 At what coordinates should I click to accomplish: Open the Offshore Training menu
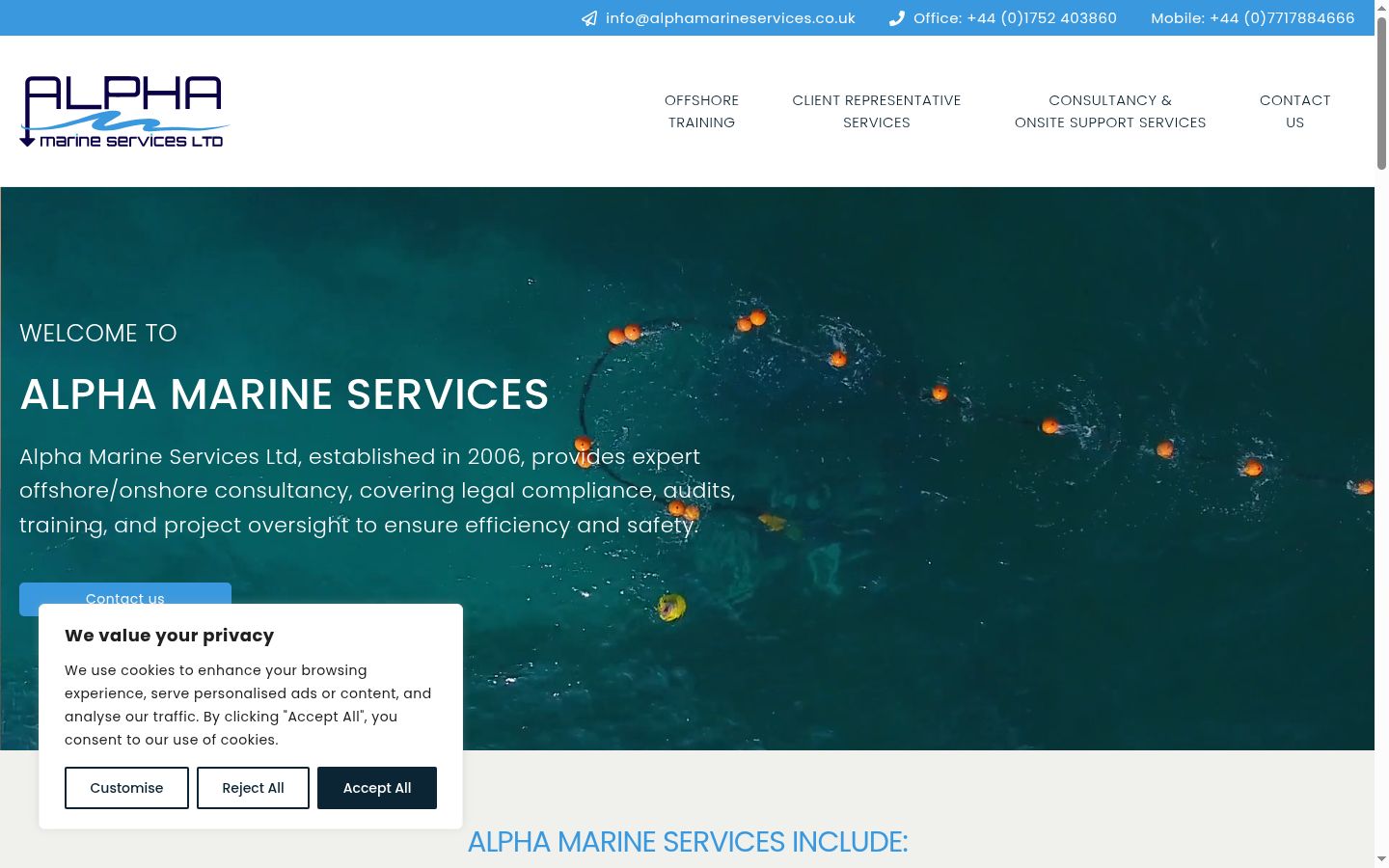[701, 111]
